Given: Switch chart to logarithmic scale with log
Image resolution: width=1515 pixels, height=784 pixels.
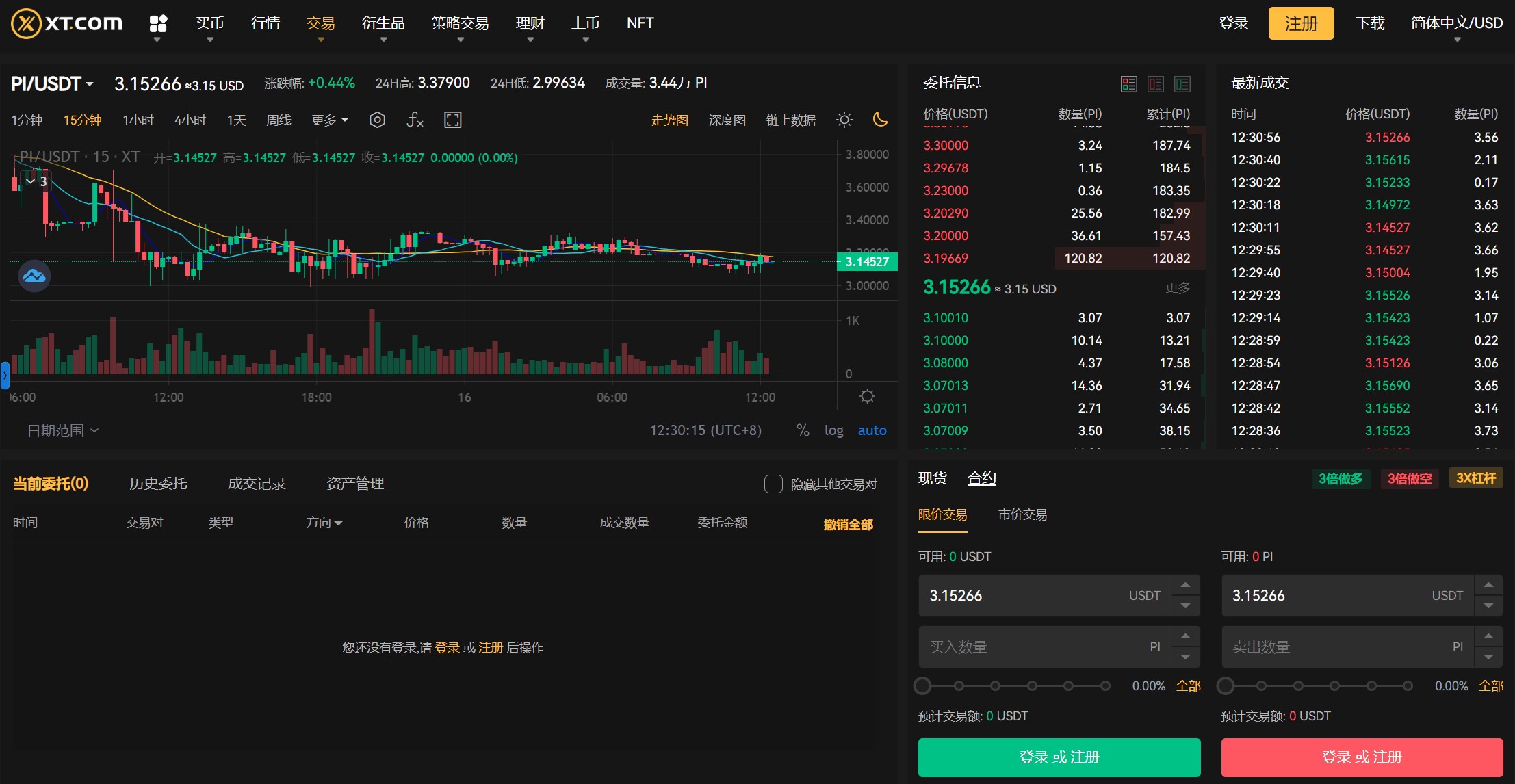Looking at the screenshot, I should [834, 430].
